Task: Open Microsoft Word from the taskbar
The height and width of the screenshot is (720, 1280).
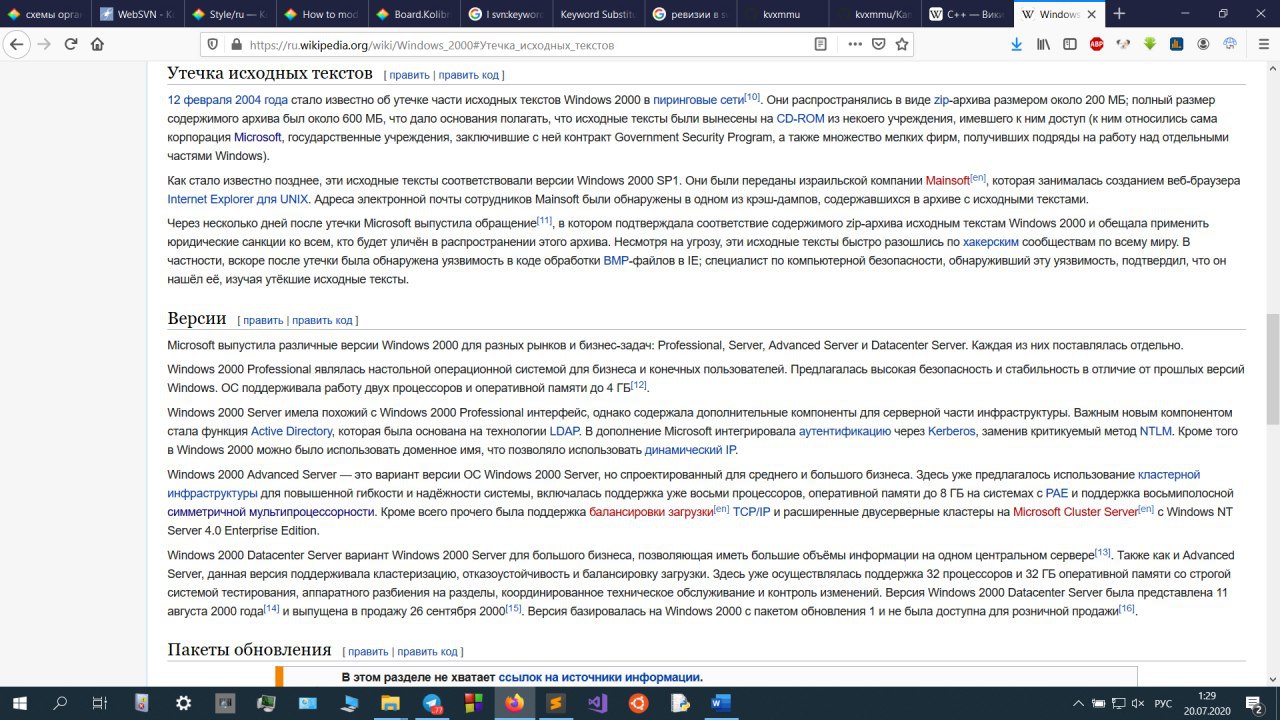Action: [x=722, y=703]
